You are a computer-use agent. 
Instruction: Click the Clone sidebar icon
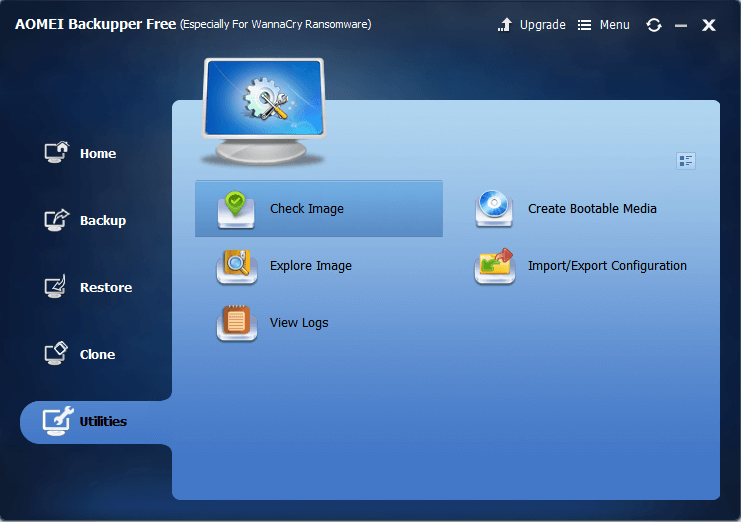[56, 354]
